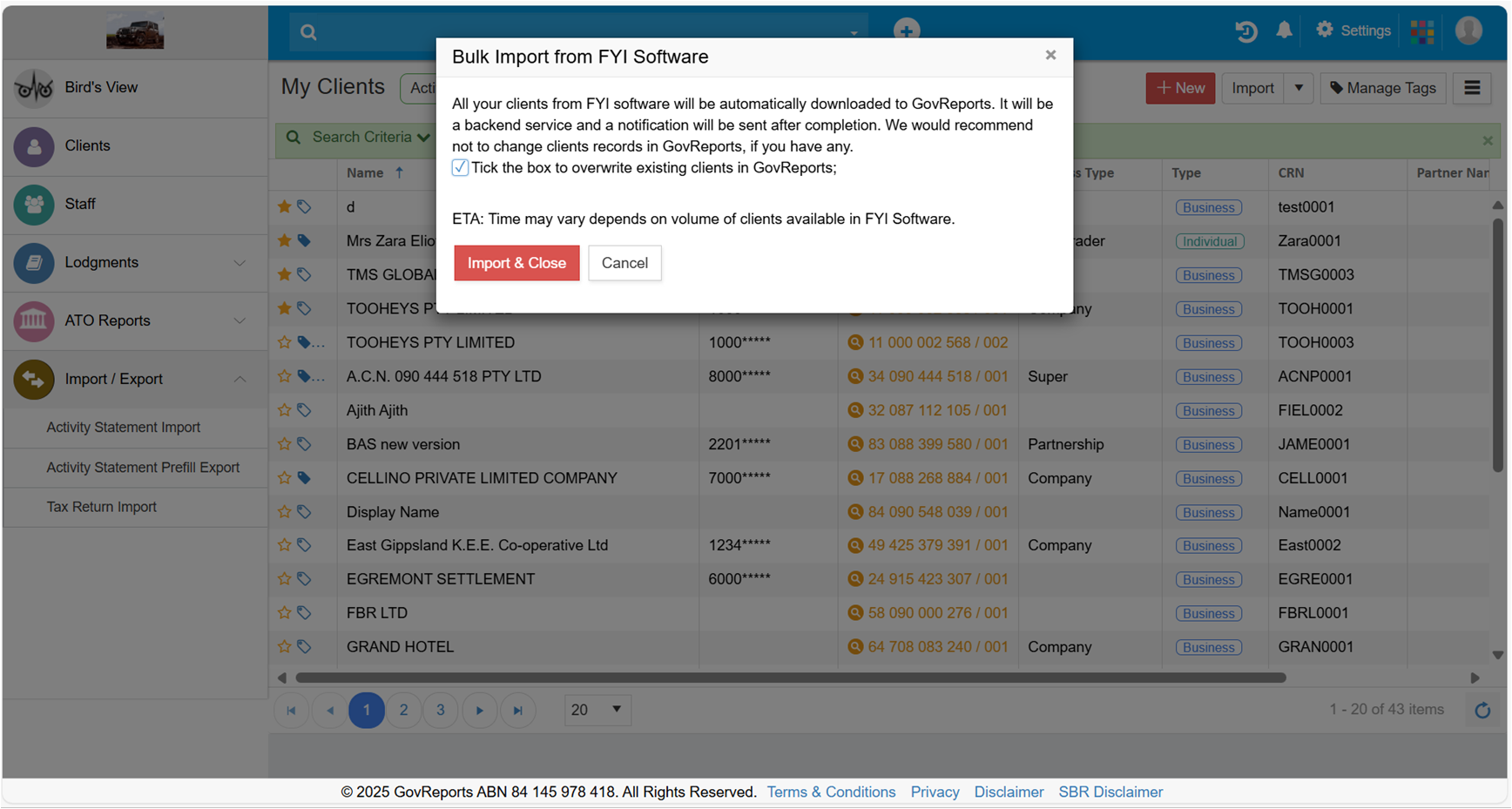Open the Import dropdown arrow
This screenshot has height=809, width=1512.
(1299, 88)
